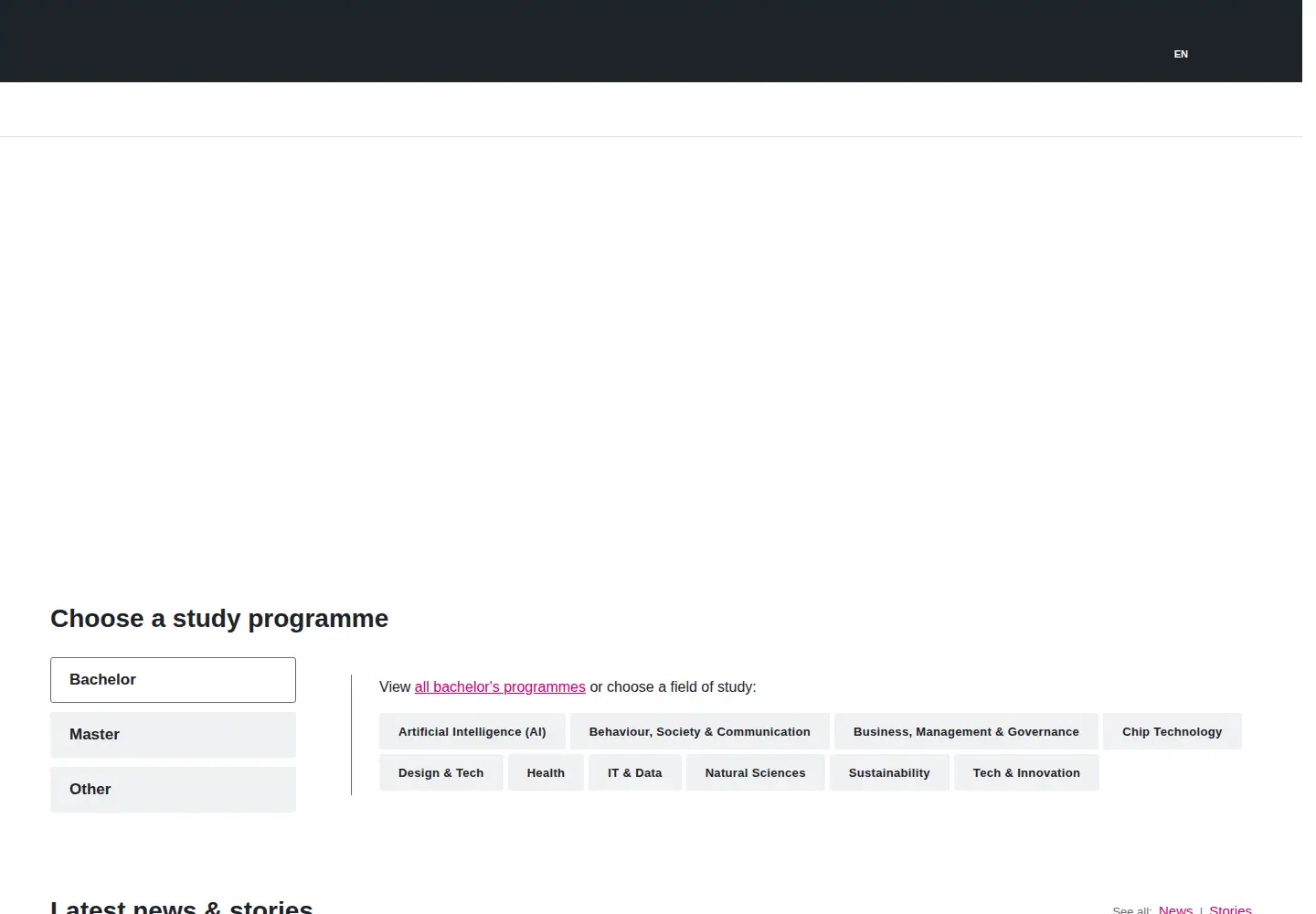Open the Stories link beside See all
Screen dimensions: 1316x914
click(1230, 909)
